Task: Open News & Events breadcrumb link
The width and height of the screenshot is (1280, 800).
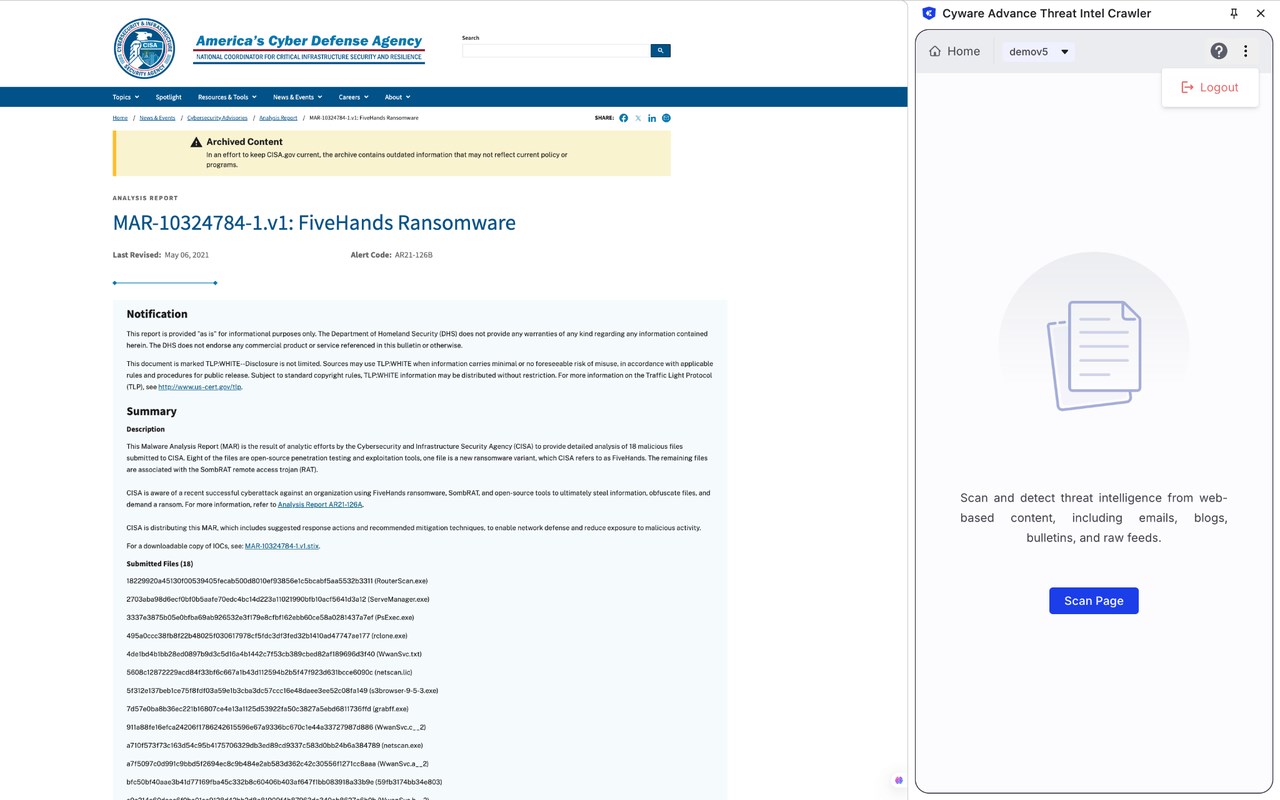Action: (x=157, y=118)
